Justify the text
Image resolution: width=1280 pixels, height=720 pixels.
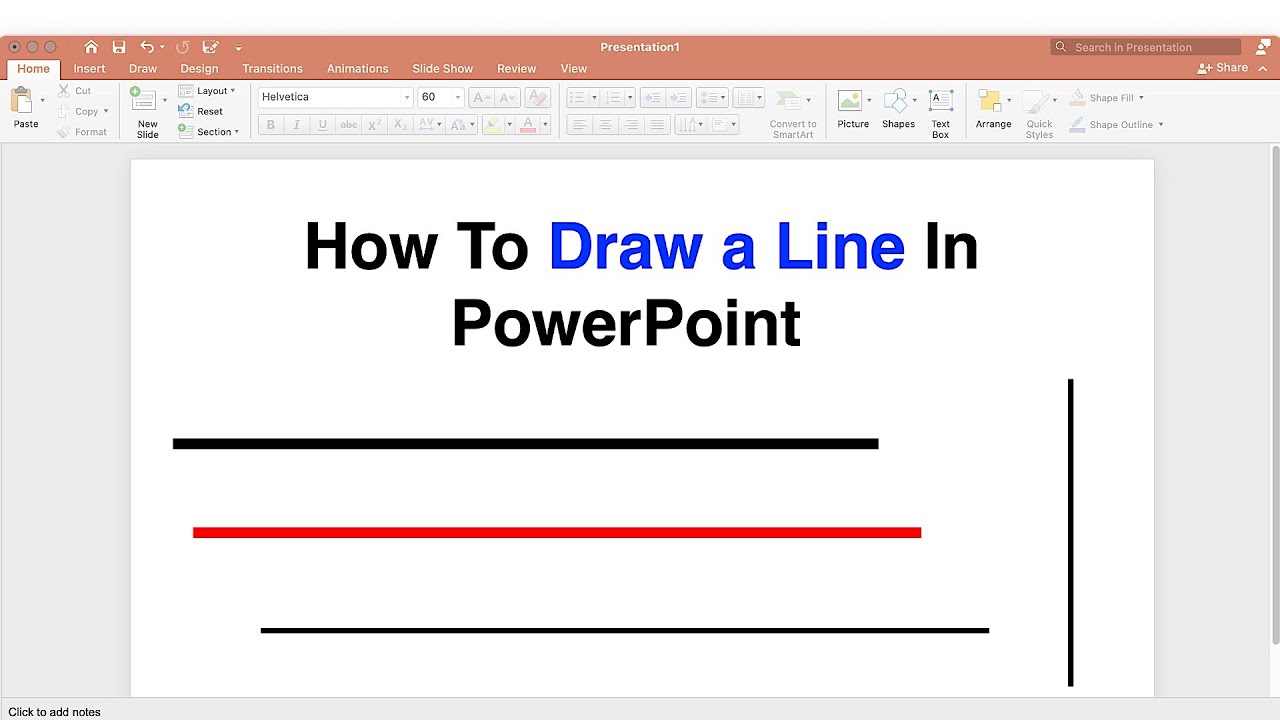point(657,125)
